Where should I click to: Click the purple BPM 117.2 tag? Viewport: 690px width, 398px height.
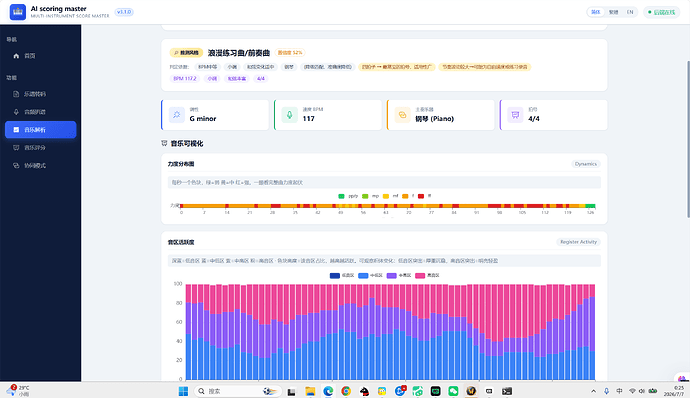[185, 78]
